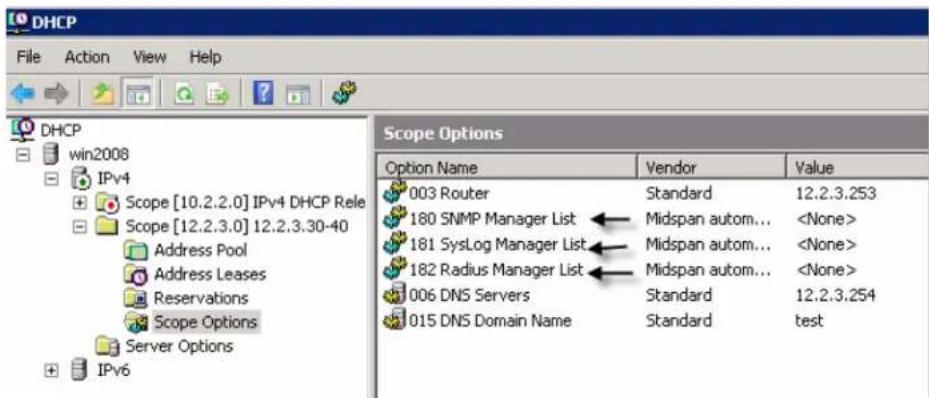Click the 180 SNMP Manager List icon
The image size is (929, 398).
(395, 218)
